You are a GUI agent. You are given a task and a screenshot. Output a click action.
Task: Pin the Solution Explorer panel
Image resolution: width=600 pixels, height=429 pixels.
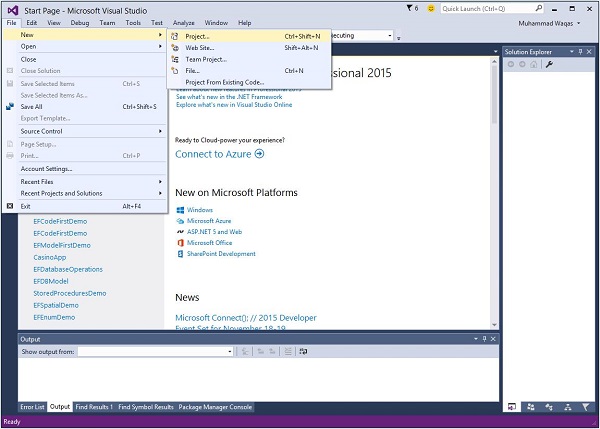pos(580,50)
